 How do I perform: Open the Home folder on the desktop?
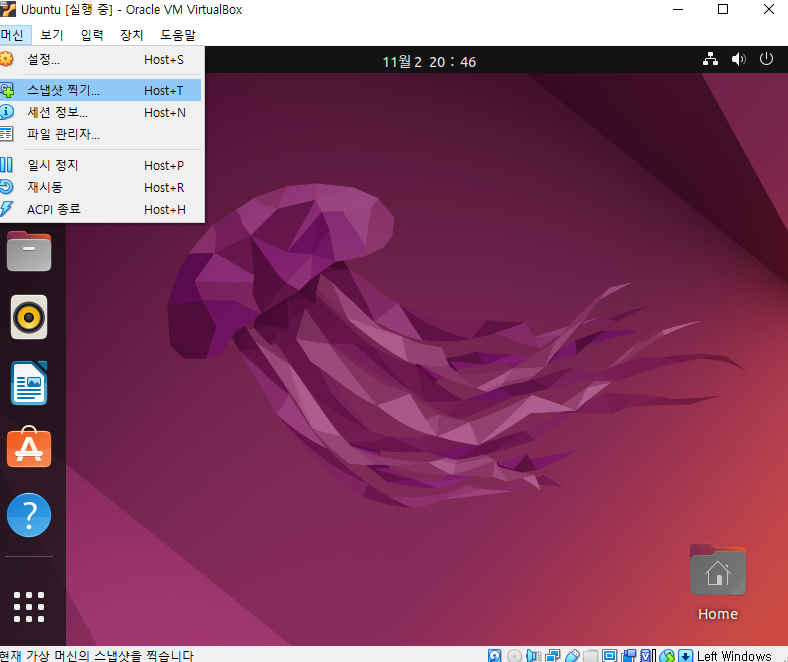(x=718, y=583)
